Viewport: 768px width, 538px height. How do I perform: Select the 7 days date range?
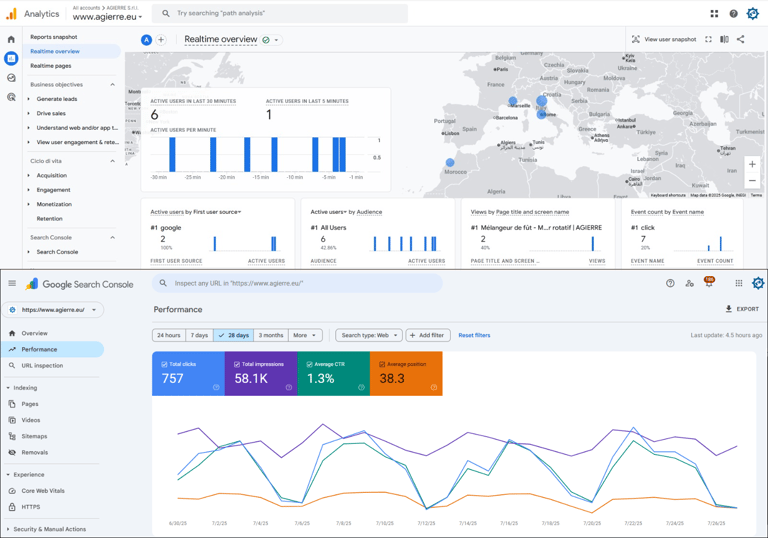point(199,335)
